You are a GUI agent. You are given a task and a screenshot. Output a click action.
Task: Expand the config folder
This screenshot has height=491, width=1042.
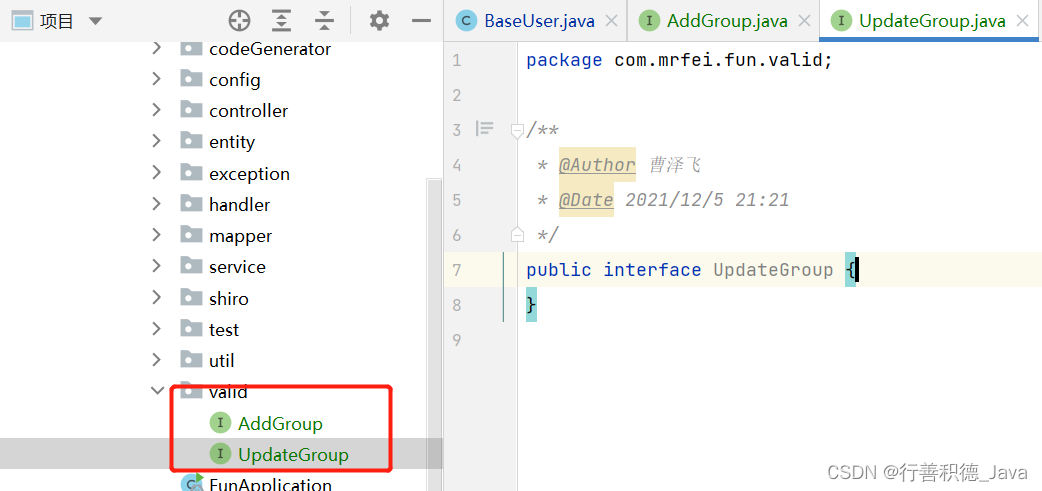tap(157, 79)
